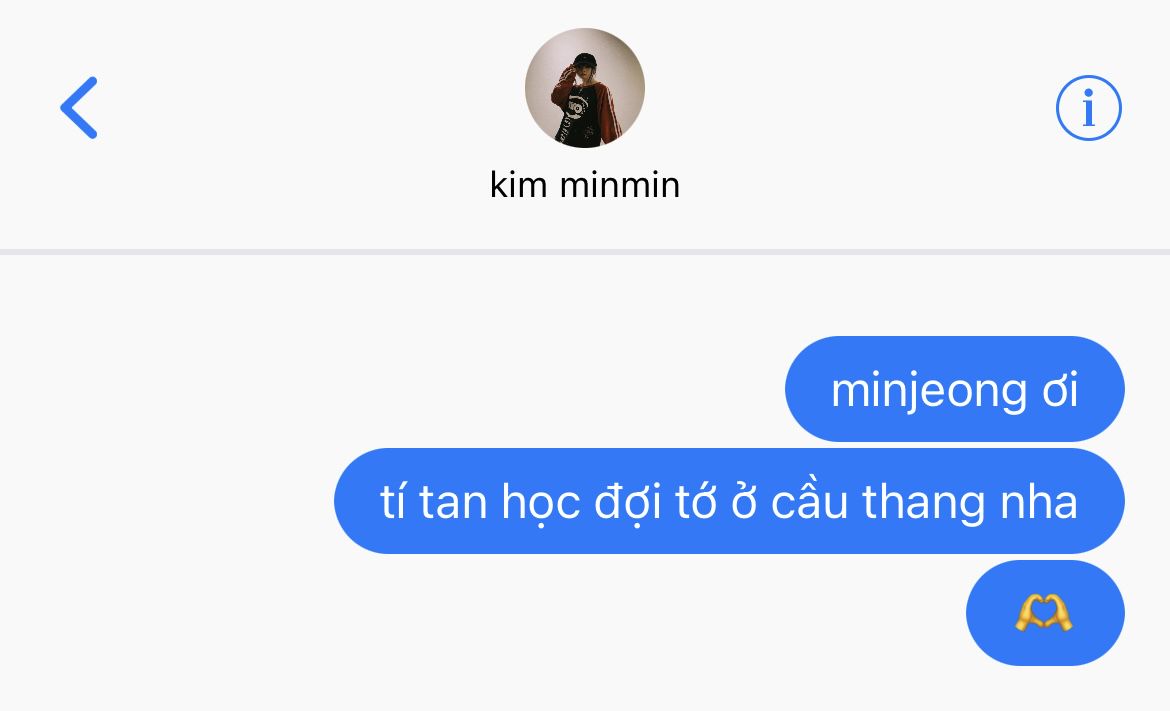Open kim minmin's profile picture
Screen dimensions: 1170x711
[x=585, y=88]
